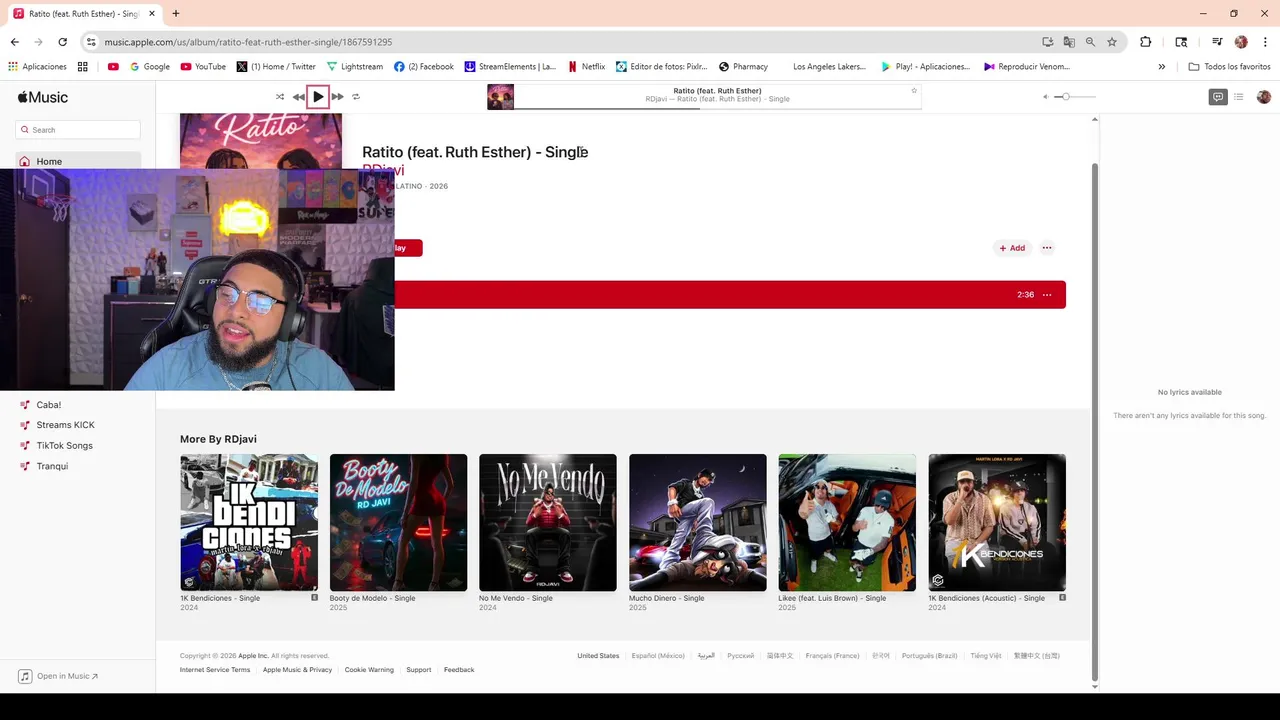Image resolution: width=1280 pixels, height=720 pixels.
Task: Open the Up Next queue list icon
Action: click(1238, 97)
